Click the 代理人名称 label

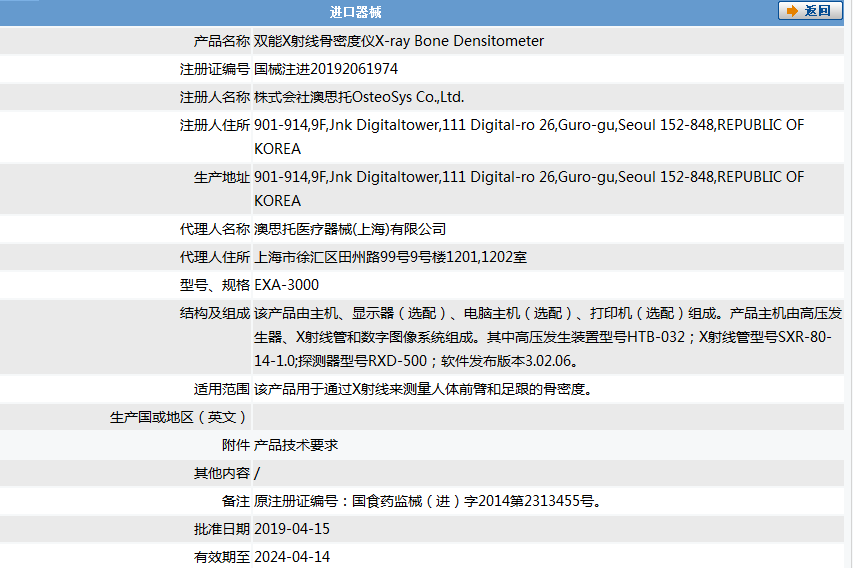pyautogui.click(x=214, y=229)
